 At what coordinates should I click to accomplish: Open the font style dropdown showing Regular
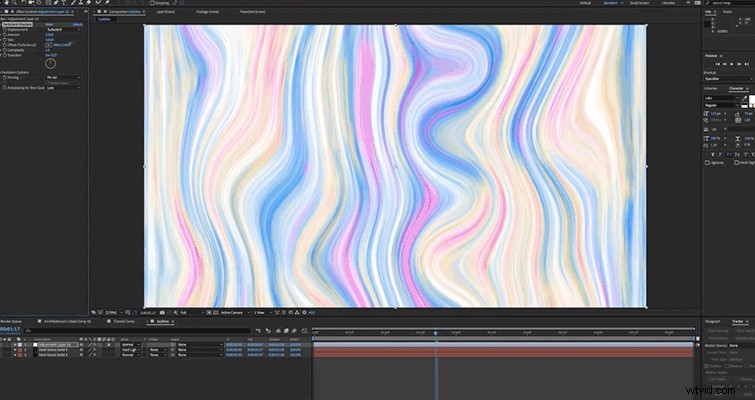click(721, 105)
